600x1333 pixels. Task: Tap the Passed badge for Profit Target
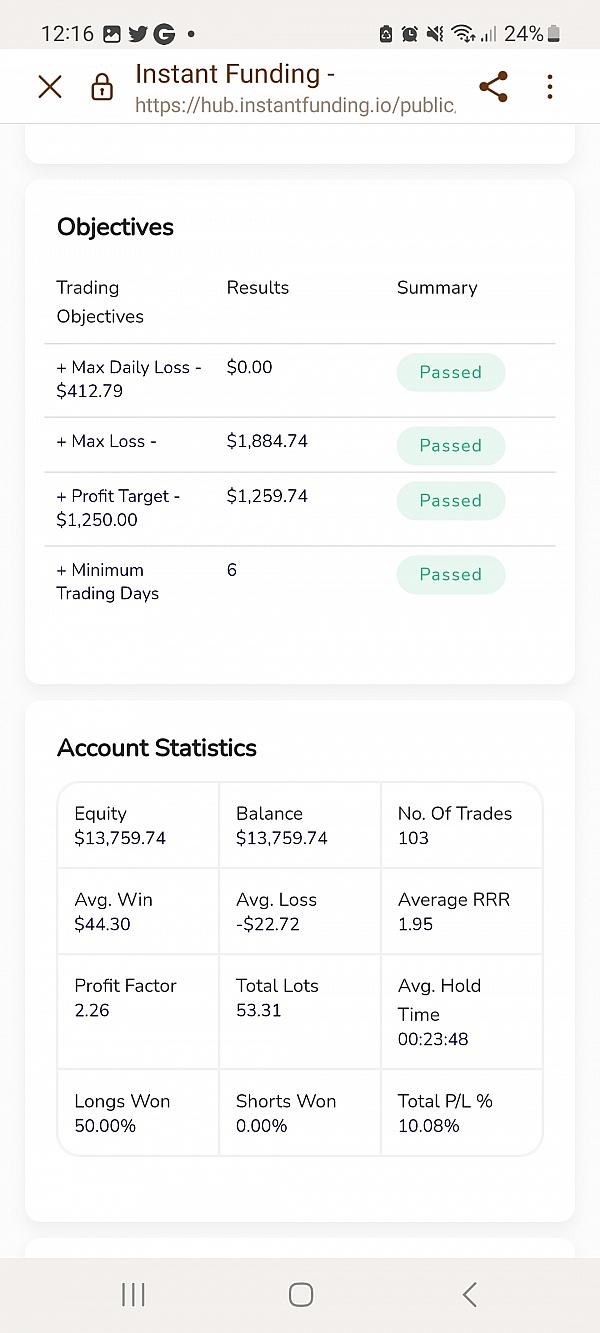pyautogui.click(x=451, y=500)
